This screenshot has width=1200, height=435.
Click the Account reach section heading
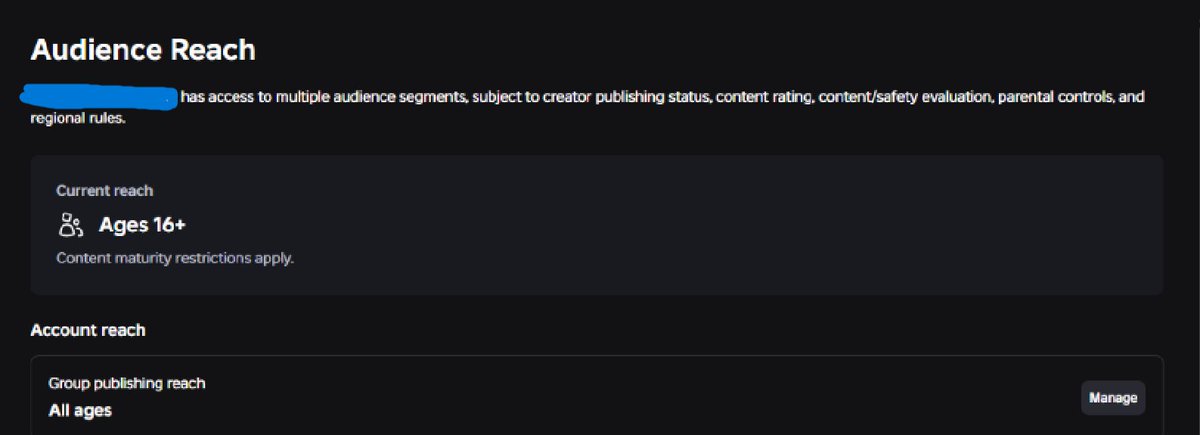point(88,330)
